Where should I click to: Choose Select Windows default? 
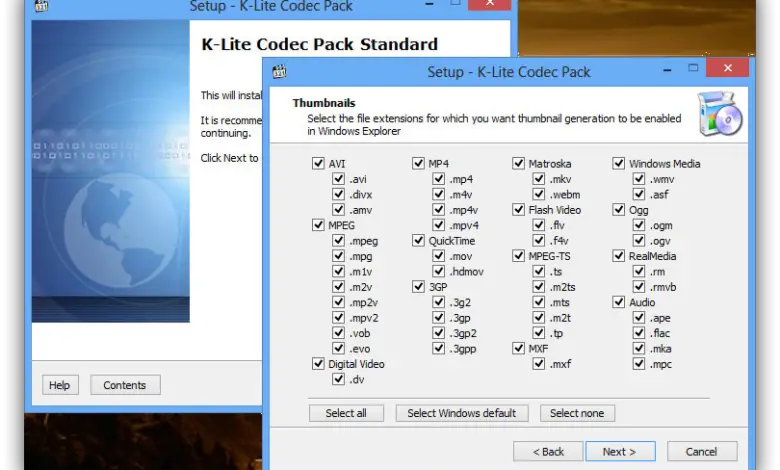(x=462, y=413)
